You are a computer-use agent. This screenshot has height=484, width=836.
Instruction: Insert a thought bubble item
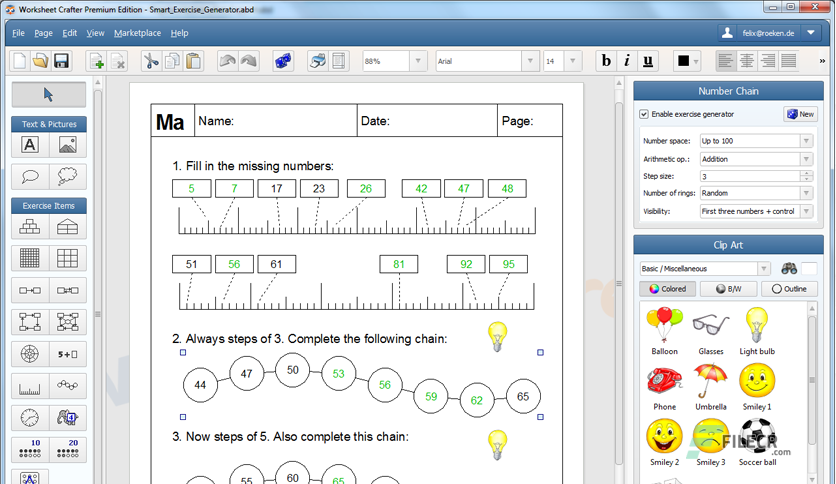pyautogui.click(x=68, y=176)
